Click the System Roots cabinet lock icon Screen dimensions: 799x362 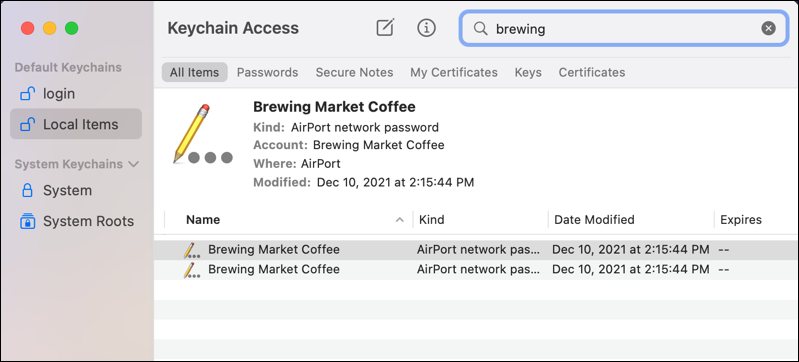click(x=27, y=221)
